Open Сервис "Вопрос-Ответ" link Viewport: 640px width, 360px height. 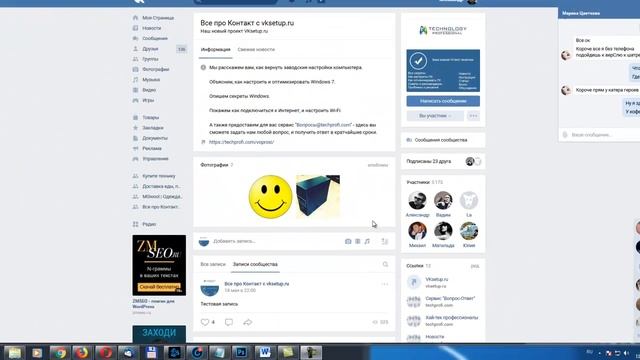point(450,299)
